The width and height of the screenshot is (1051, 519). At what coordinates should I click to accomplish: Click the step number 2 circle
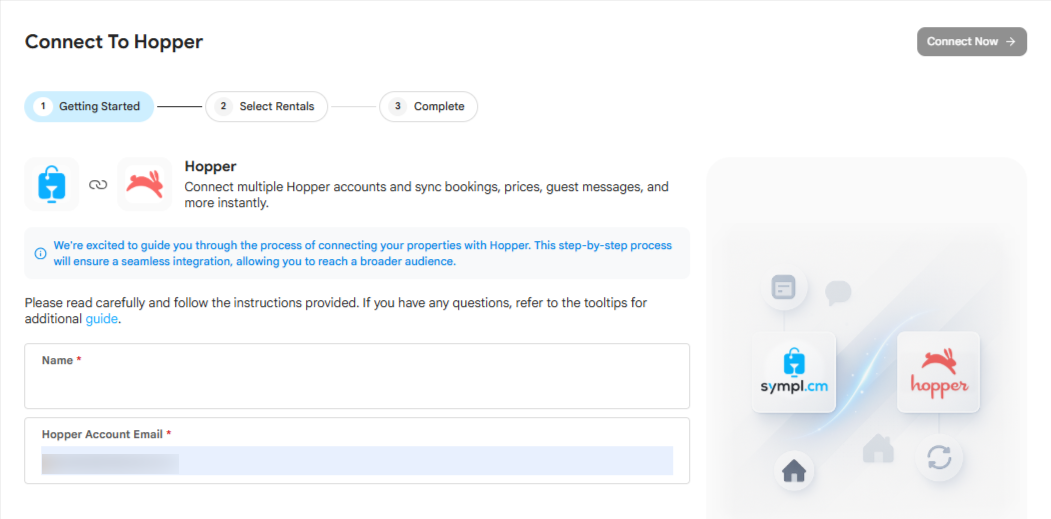(x=223, y=107)
